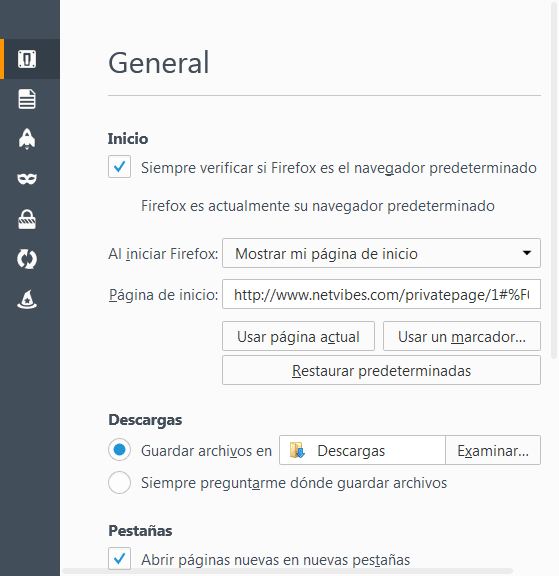Click the Descargas folder icon
Screen dimensions: 559x576
pos(297,450)
